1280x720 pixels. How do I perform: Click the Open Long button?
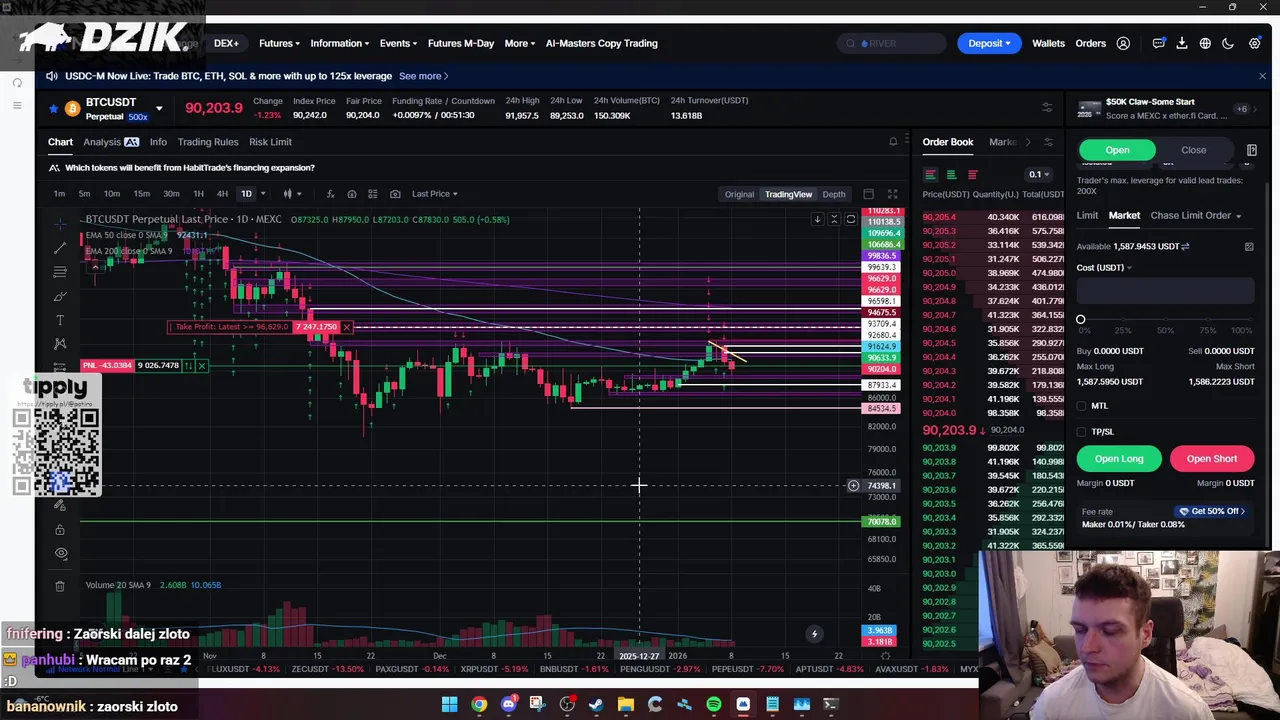pos(1119,459)
